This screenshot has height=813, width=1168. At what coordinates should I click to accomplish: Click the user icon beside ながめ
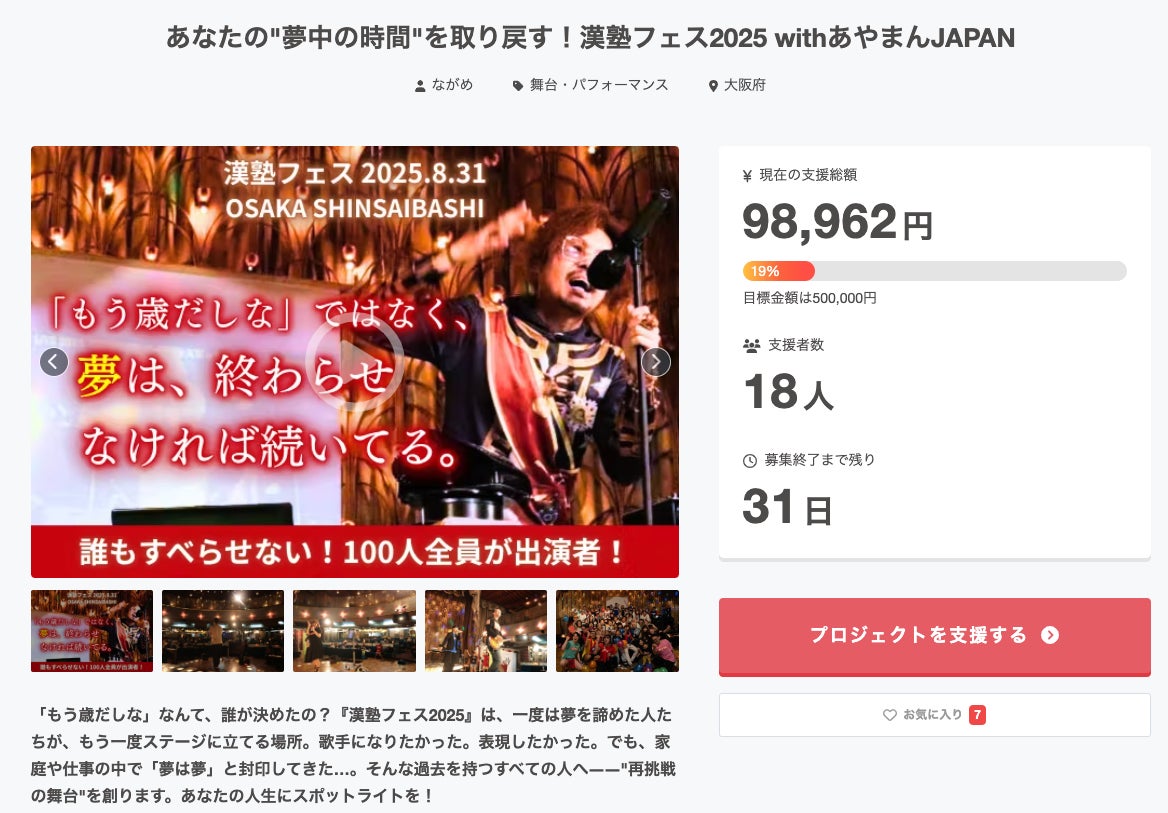coord(420,86)
